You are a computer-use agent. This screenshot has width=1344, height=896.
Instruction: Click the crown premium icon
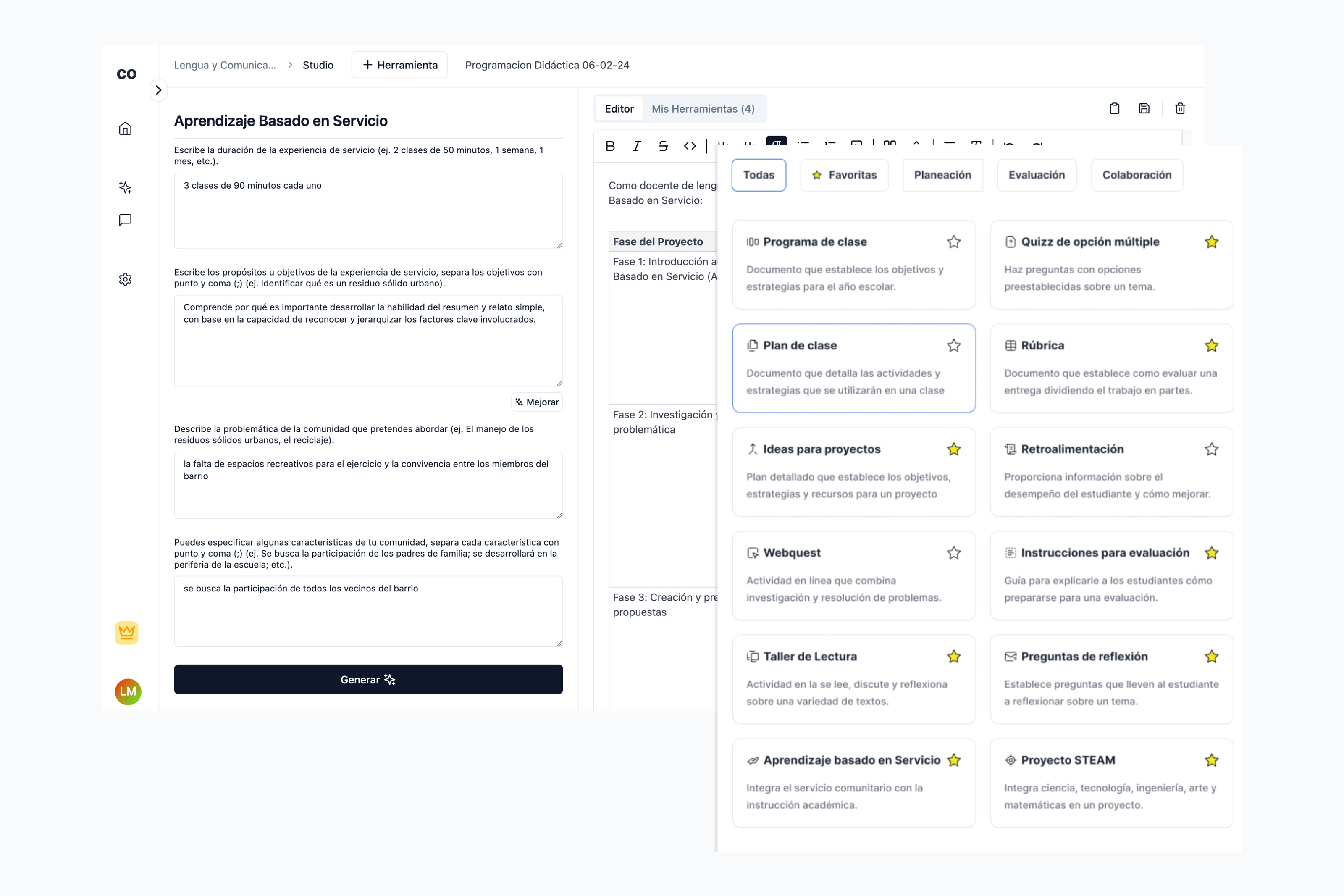(126, 633)
